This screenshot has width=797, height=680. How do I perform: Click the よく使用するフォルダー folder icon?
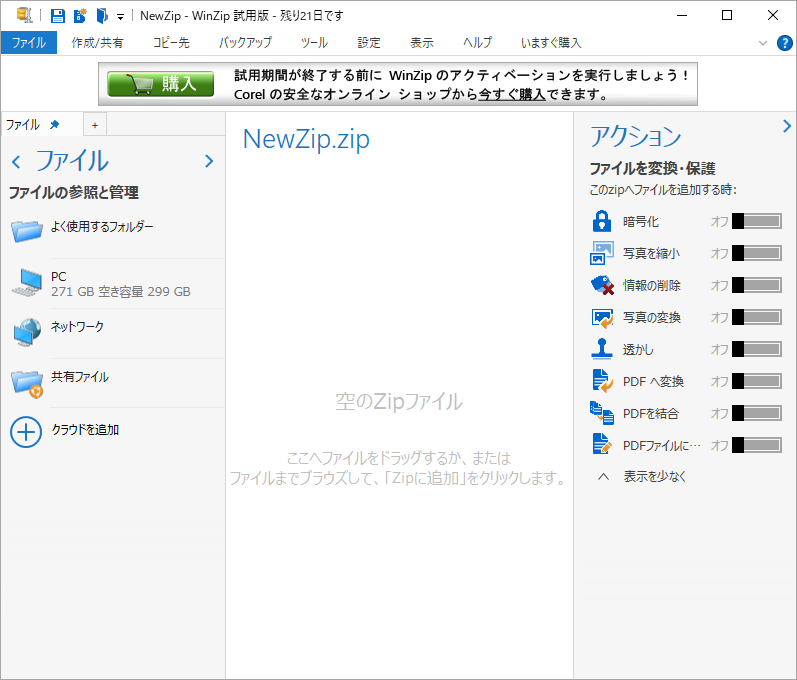pos(27,231)
